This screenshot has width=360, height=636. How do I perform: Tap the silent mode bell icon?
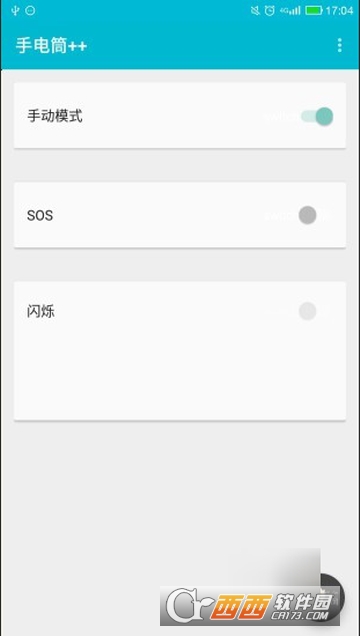(255, 11)
